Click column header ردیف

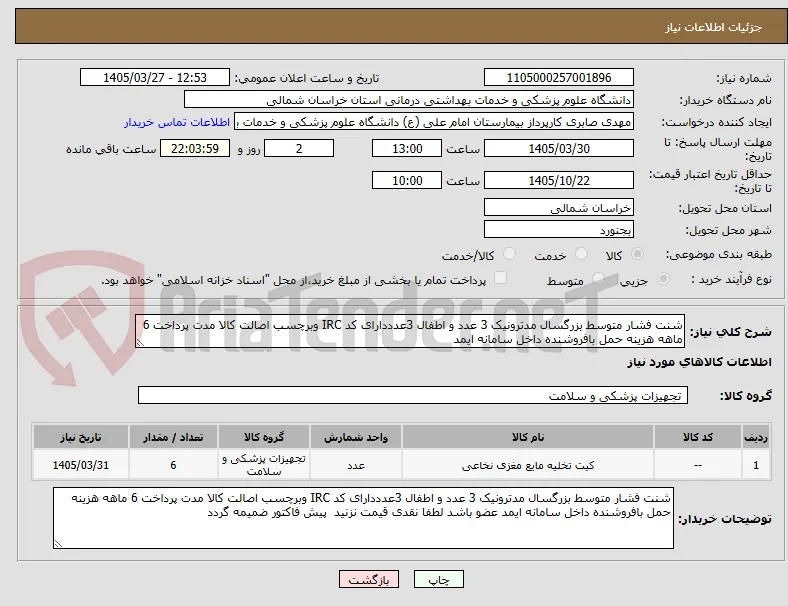[756, 437]
